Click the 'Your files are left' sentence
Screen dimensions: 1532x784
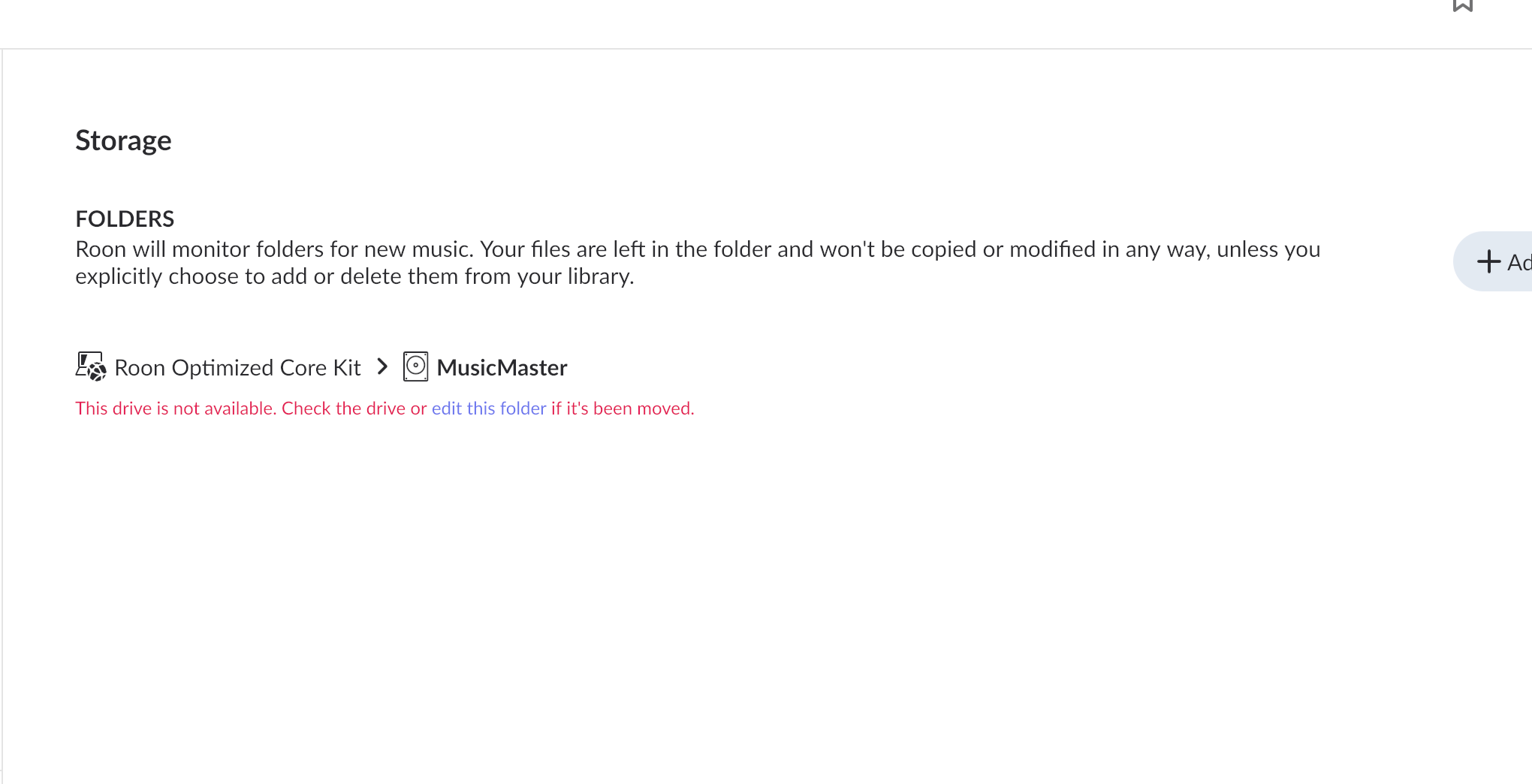(x=571, y=249)
